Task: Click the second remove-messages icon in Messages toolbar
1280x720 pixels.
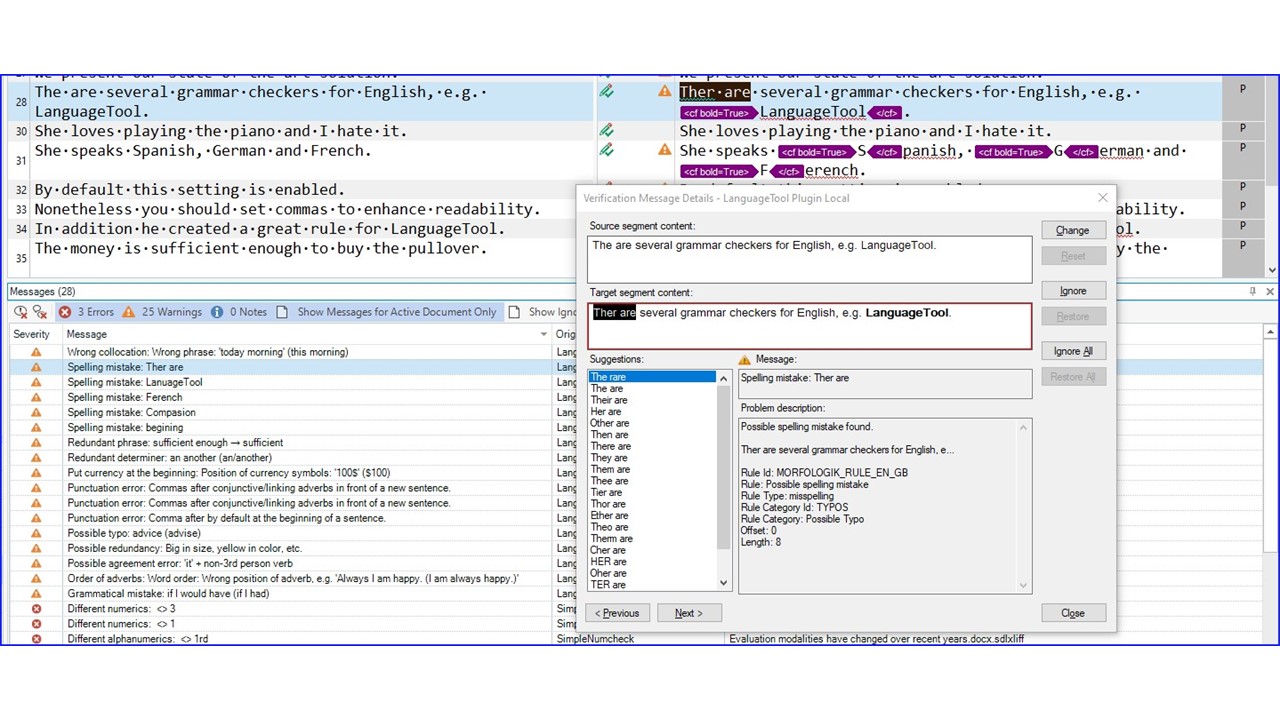Action: click(x=40, y=312)
